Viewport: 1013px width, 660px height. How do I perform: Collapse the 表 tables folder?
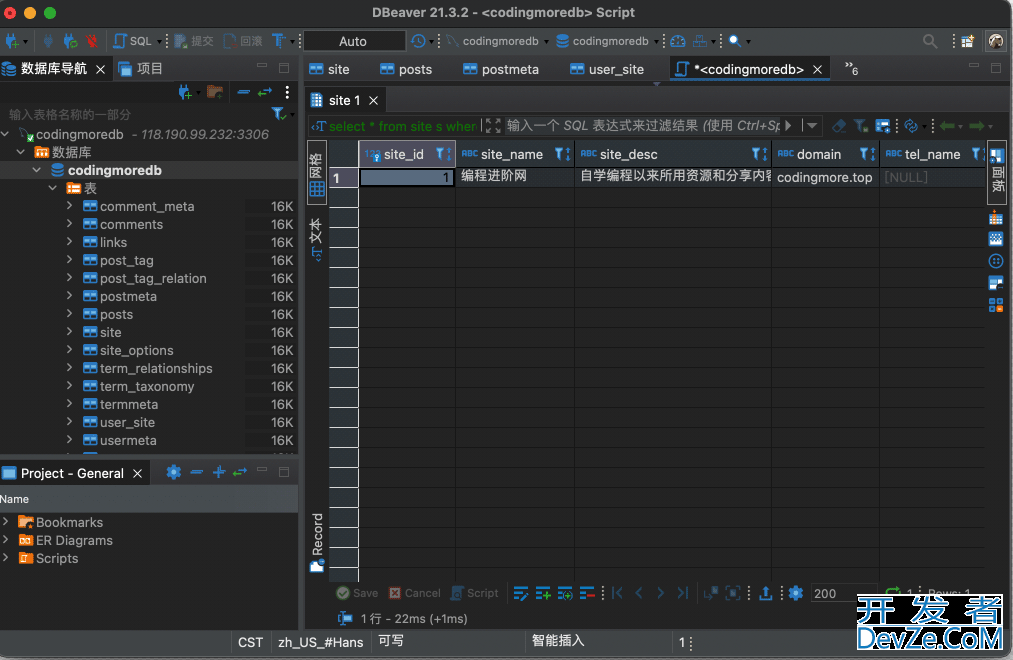click(x=53, y=188)
